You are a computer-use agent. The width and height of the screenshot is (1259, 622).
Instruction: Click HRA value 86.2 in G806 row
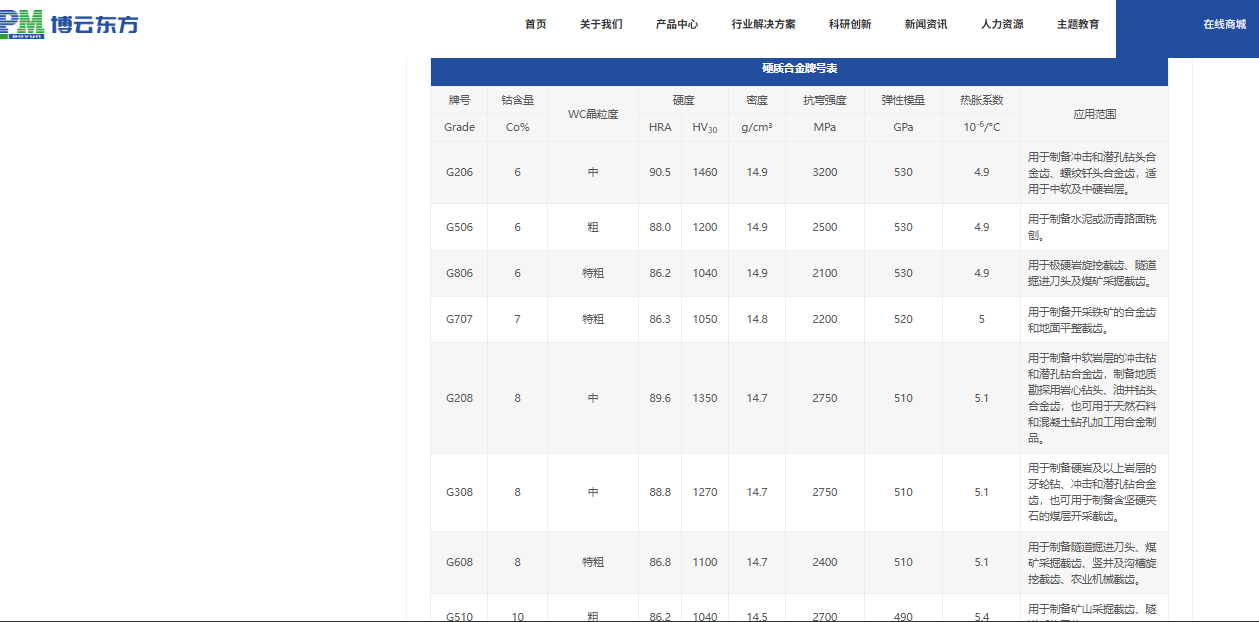[x=660, y=273]
